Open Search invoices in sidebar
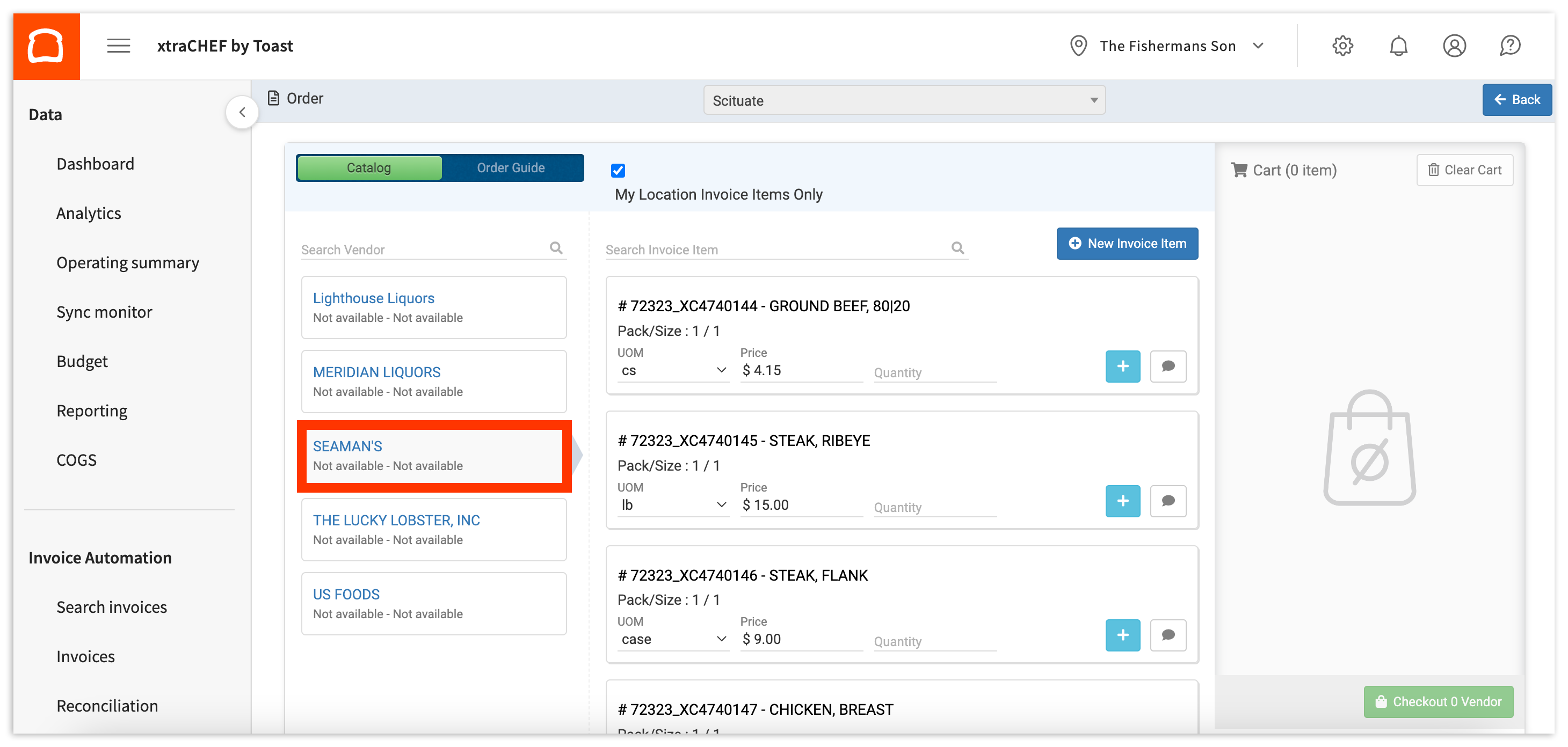 click(111, 607)
